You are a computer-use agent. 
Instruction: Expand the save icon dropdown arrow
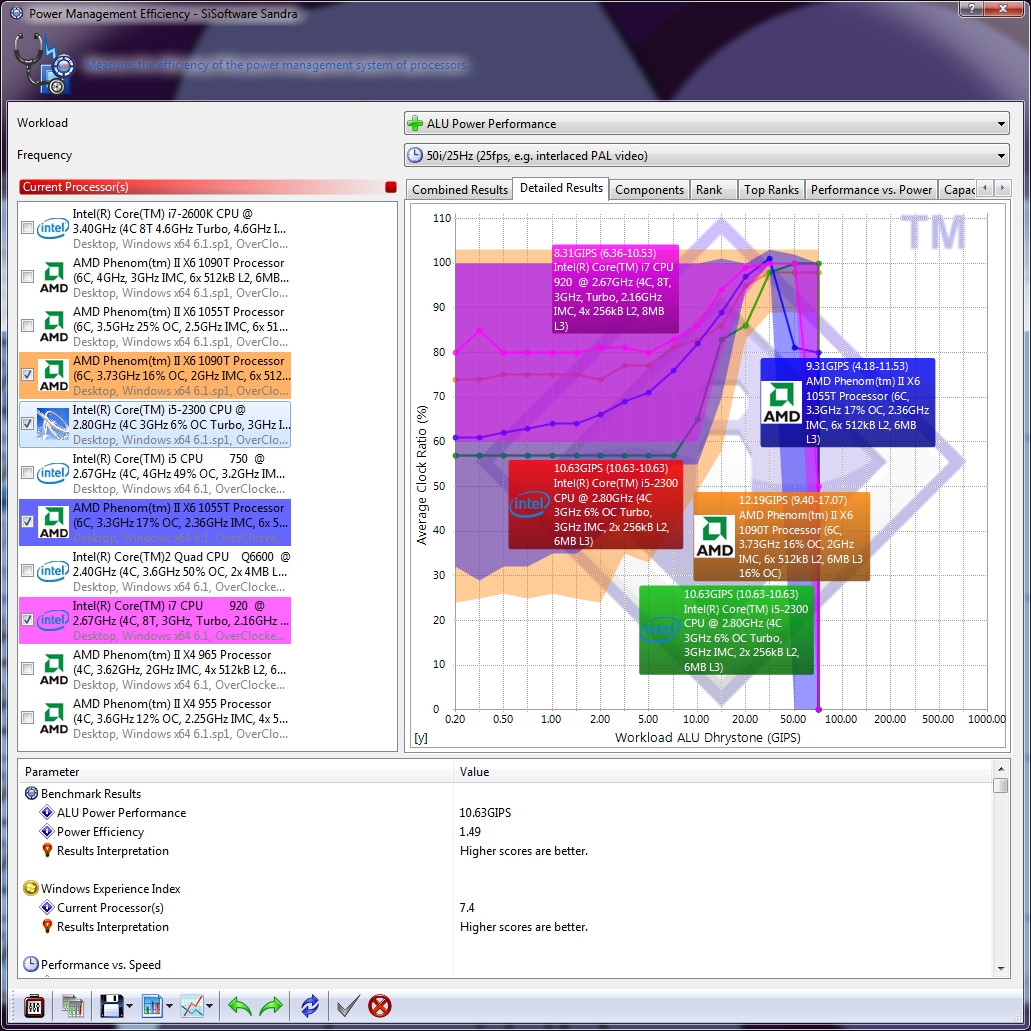tap(130, 1006)
